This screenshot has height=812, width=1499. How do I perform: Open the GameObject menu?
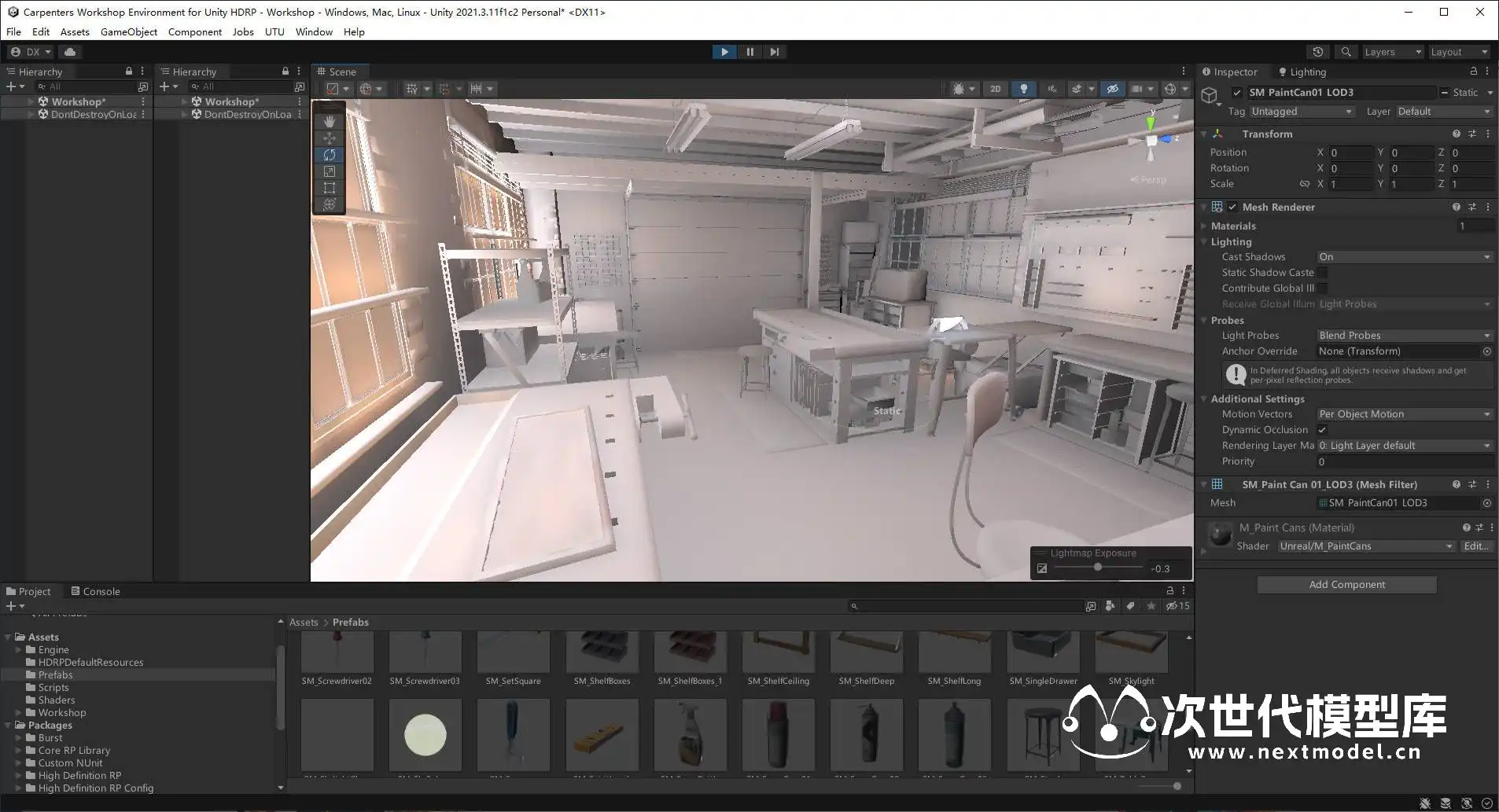coord(129,32)
